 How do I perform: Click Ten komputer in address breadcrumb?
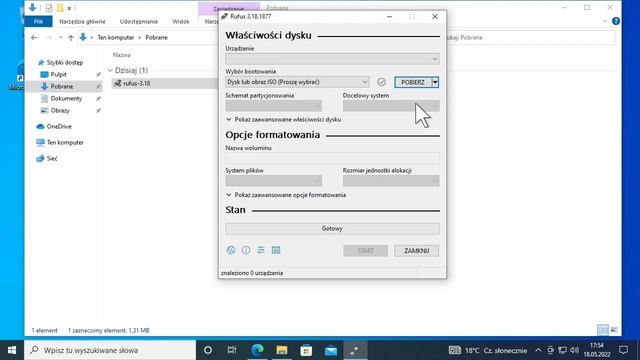click(116, 38)
